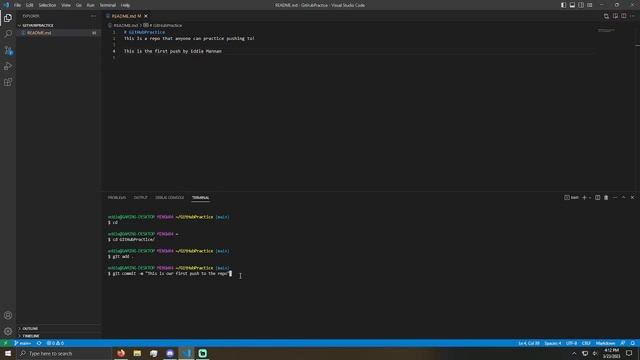The image size is (640, 360).
Task: Create a new terminal with plus icon
Action: tap(584, 198)
